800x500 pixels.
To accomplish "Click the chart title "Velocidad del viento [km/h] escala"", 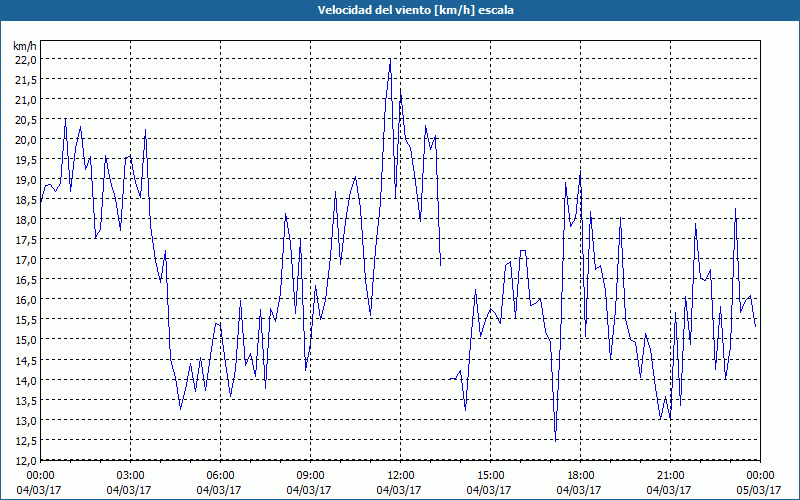I will [x=415, y=10].
